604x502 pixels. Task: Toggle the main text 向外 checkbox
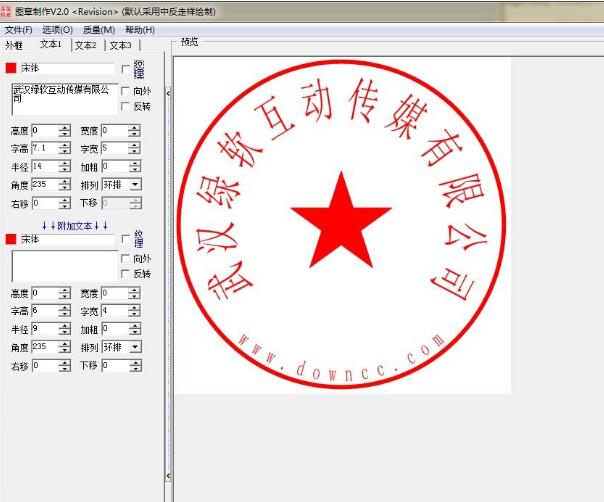(125, 90)
